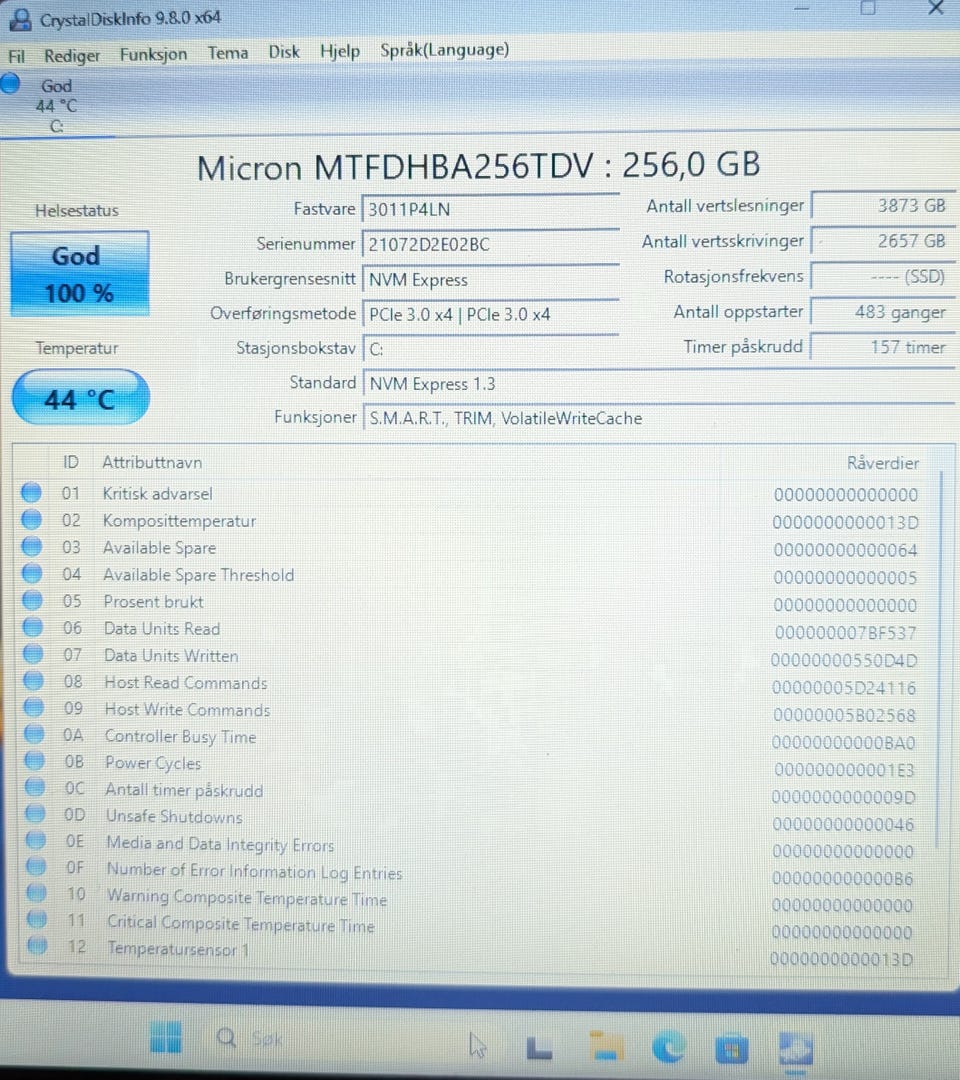Click the Antall vertslesninger value 3873 GB

point(884,205)
